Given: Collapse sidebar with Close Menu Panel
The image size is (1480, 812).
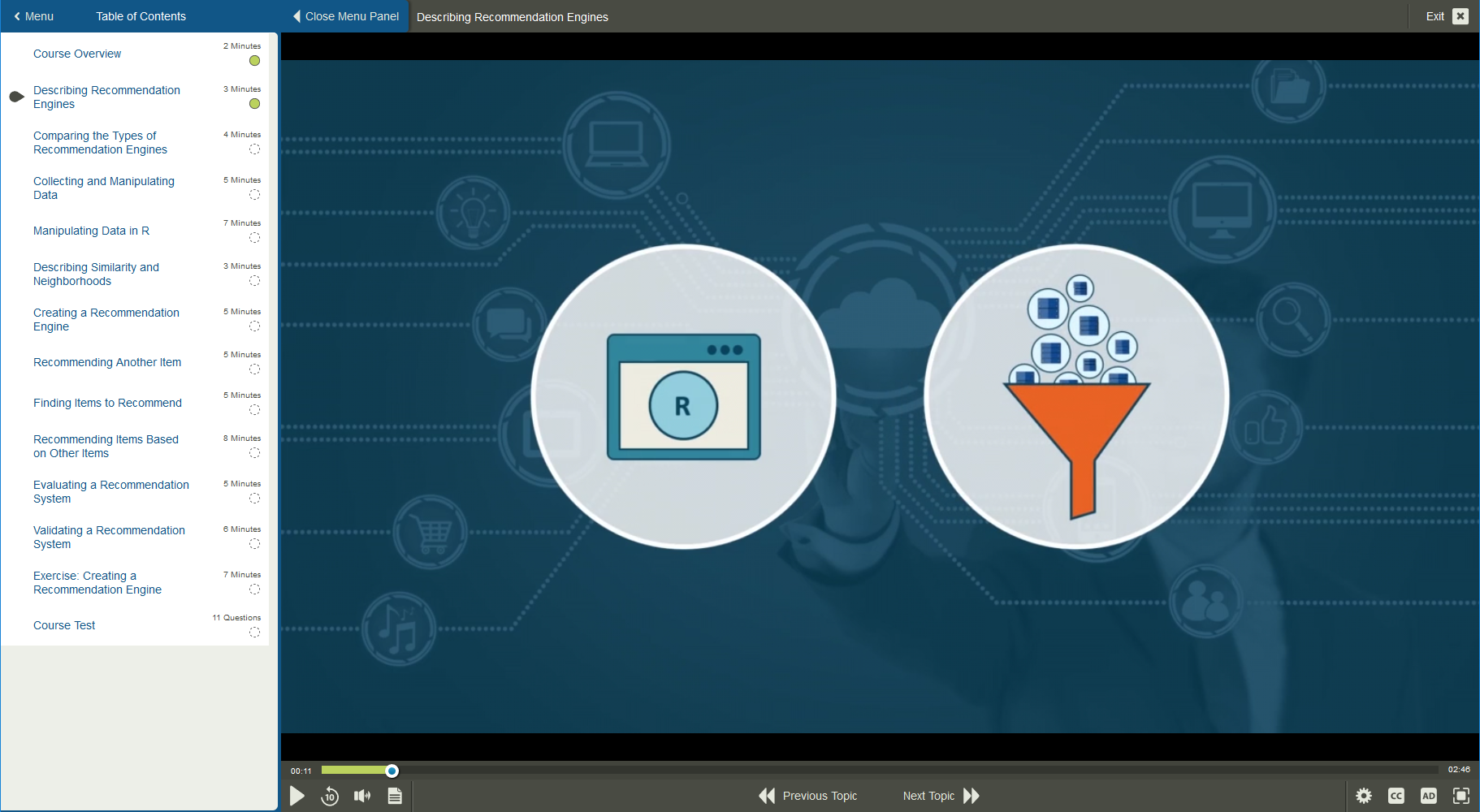Looking at the screenshot, I should tap(346, 16).
